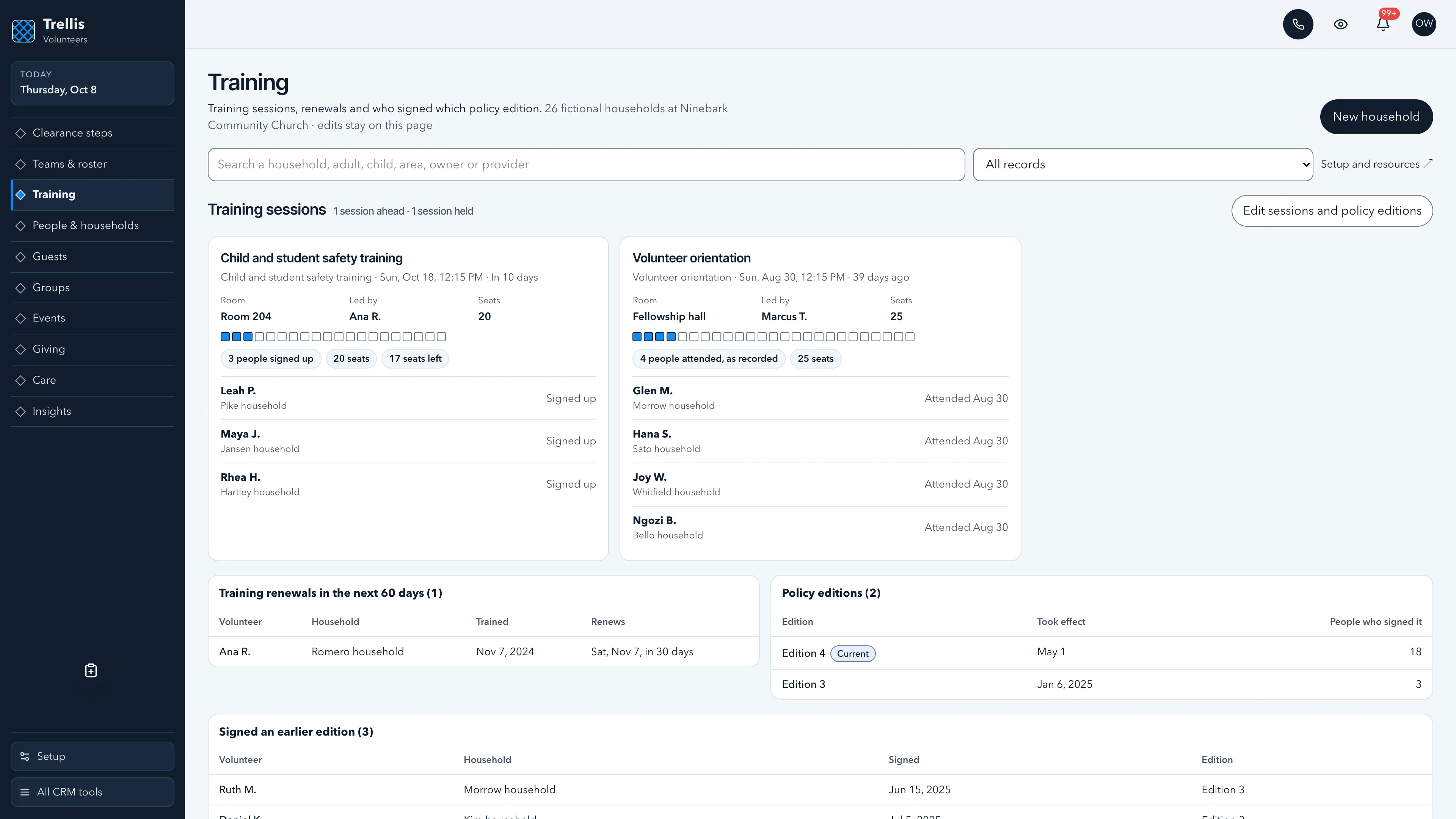The width and height of the screenshot is (1456, 819).
Task: Click the Current badge on Edition 4
Action: pyautogui.click(x=852, y=653)
